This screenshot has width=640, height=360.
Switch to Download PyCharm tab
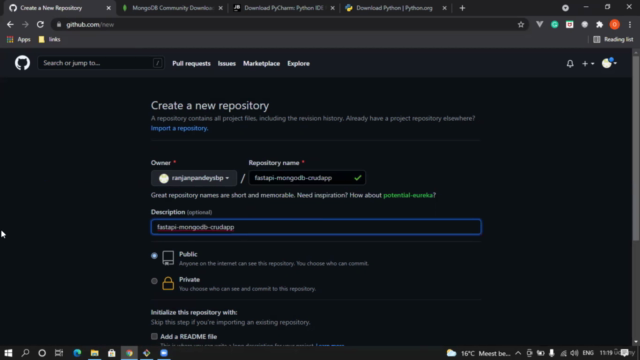coord(284,8)
